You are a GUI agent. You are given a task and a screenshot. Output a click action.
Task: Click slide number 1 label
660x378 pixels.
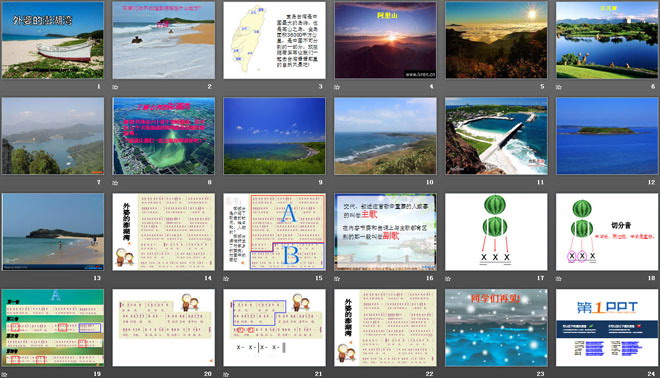(99, 86)
